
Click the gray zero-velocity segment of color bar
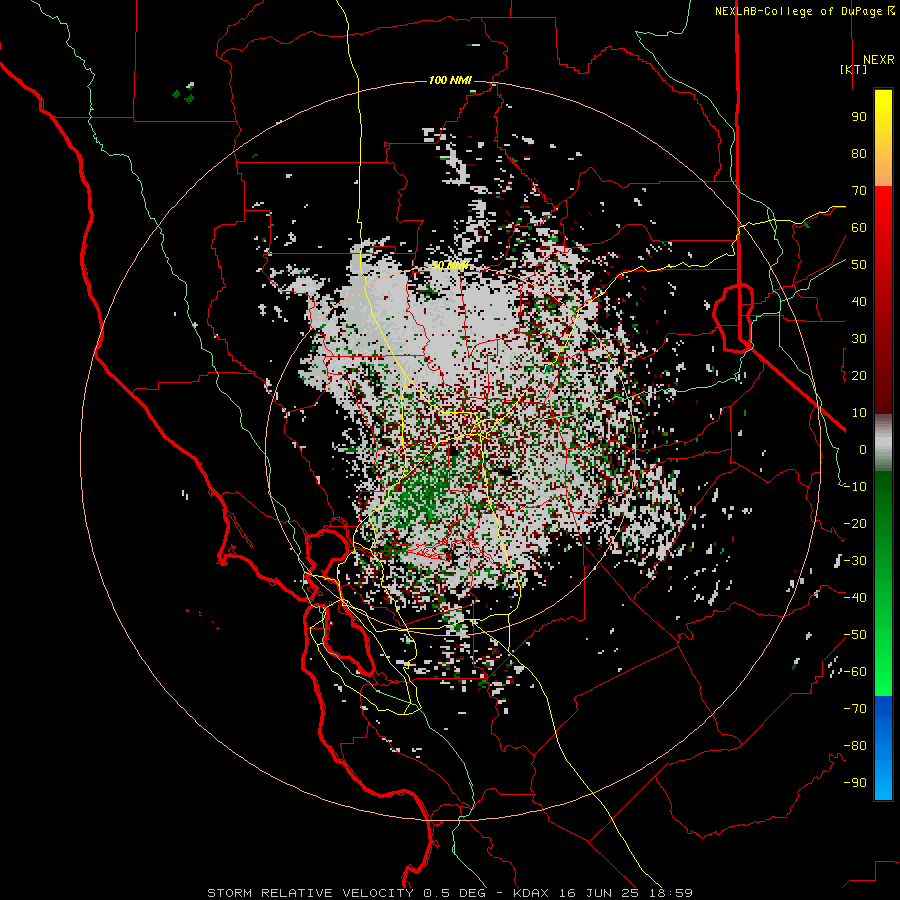coord(883,443)
